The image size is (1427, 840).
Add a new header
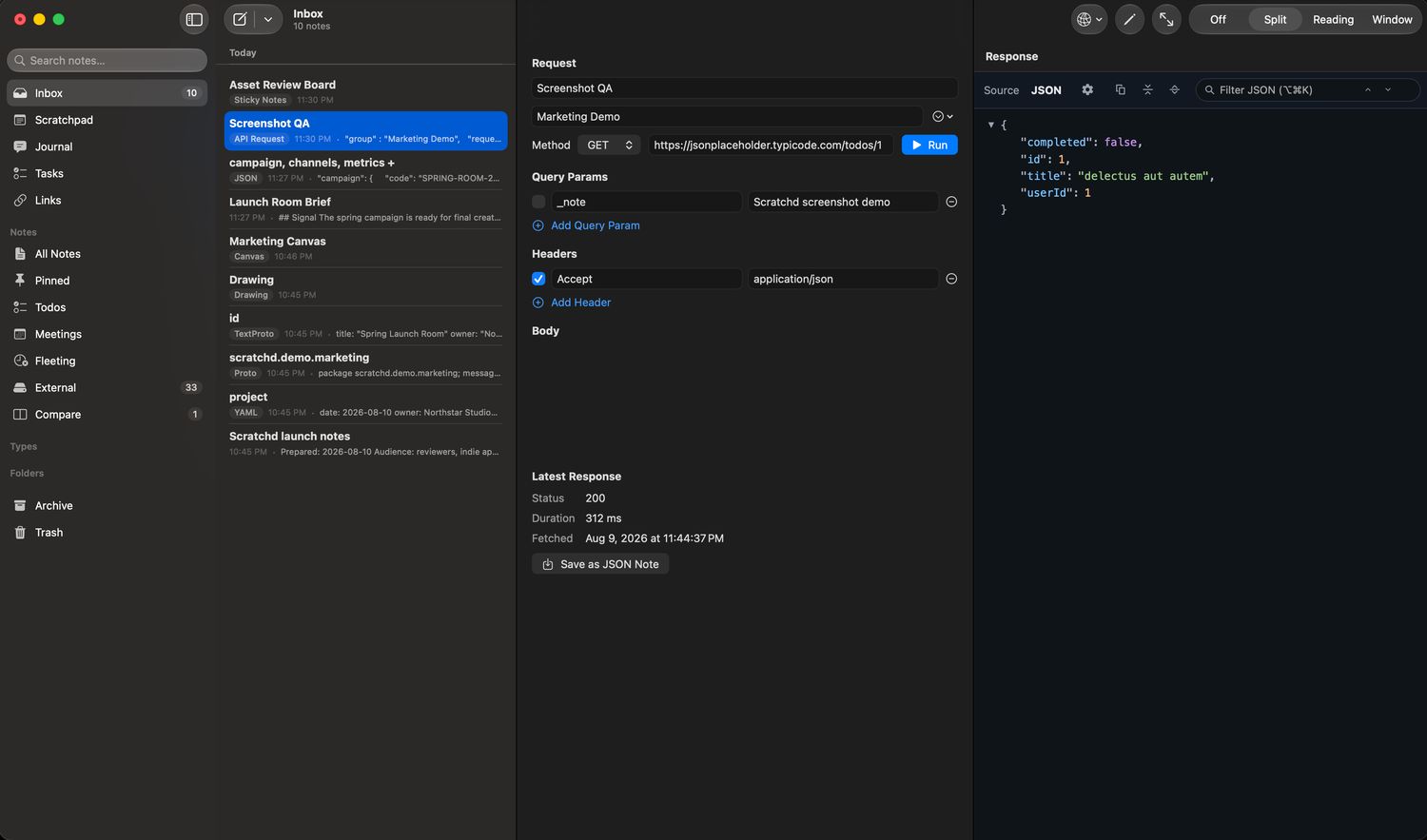pyautogui.click(x=572, y=303)
